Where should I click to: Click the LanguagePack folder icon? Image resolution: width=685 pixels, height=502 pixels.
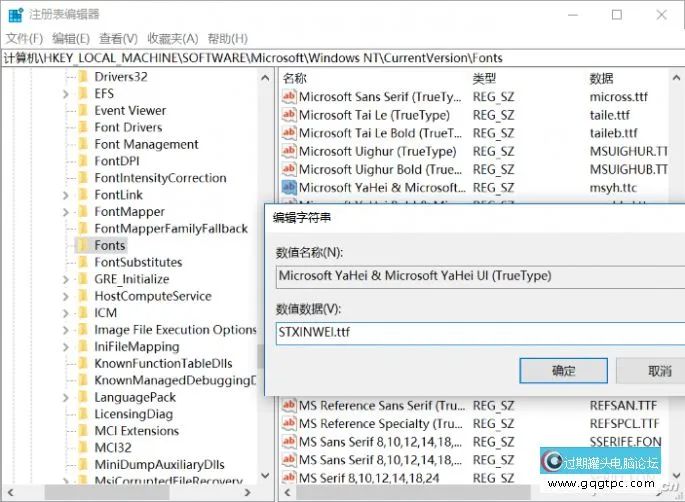[x=83, y=397]
